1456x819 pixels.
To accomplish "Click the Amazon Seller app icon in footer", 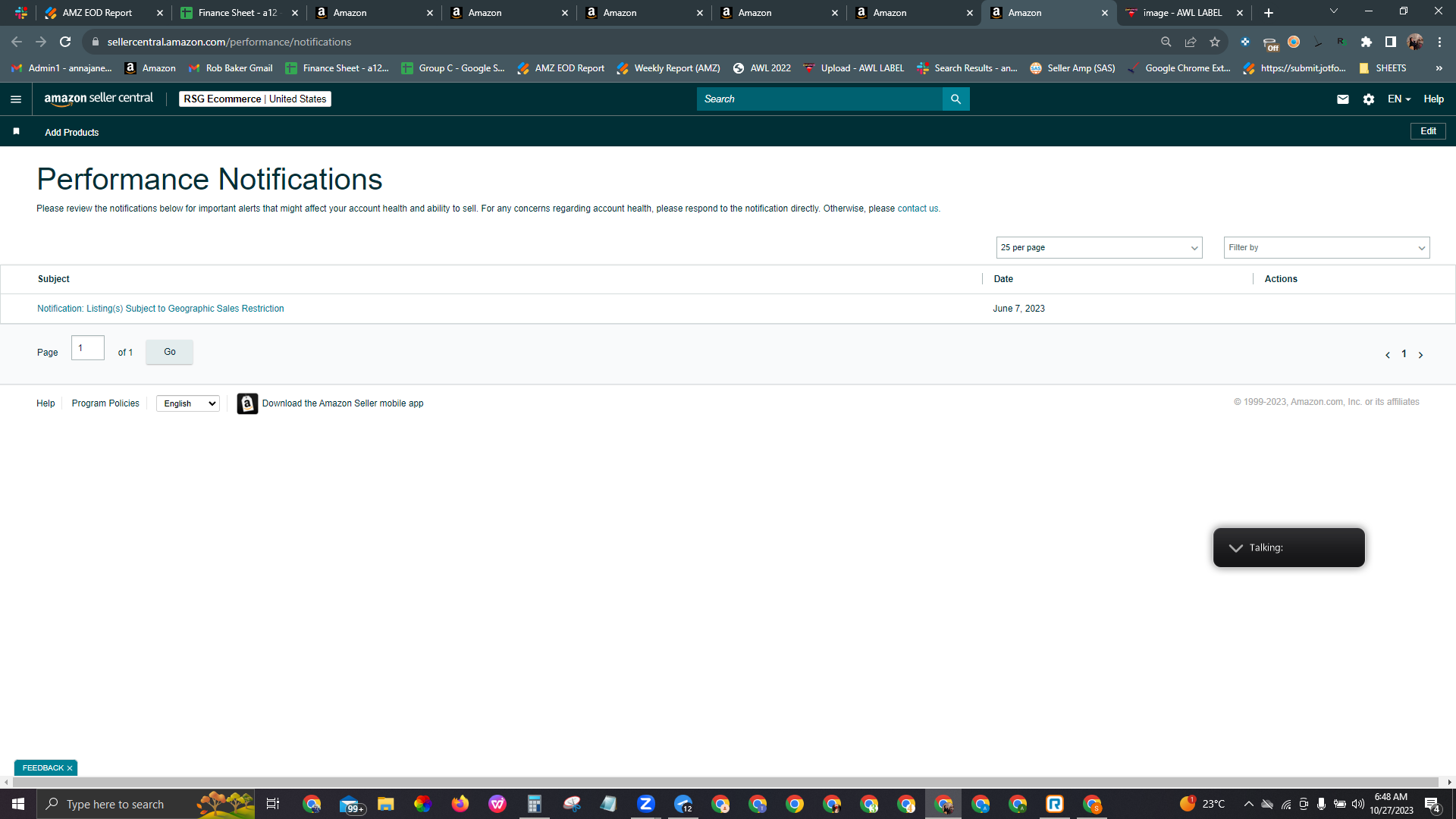I will click(247, 403).
